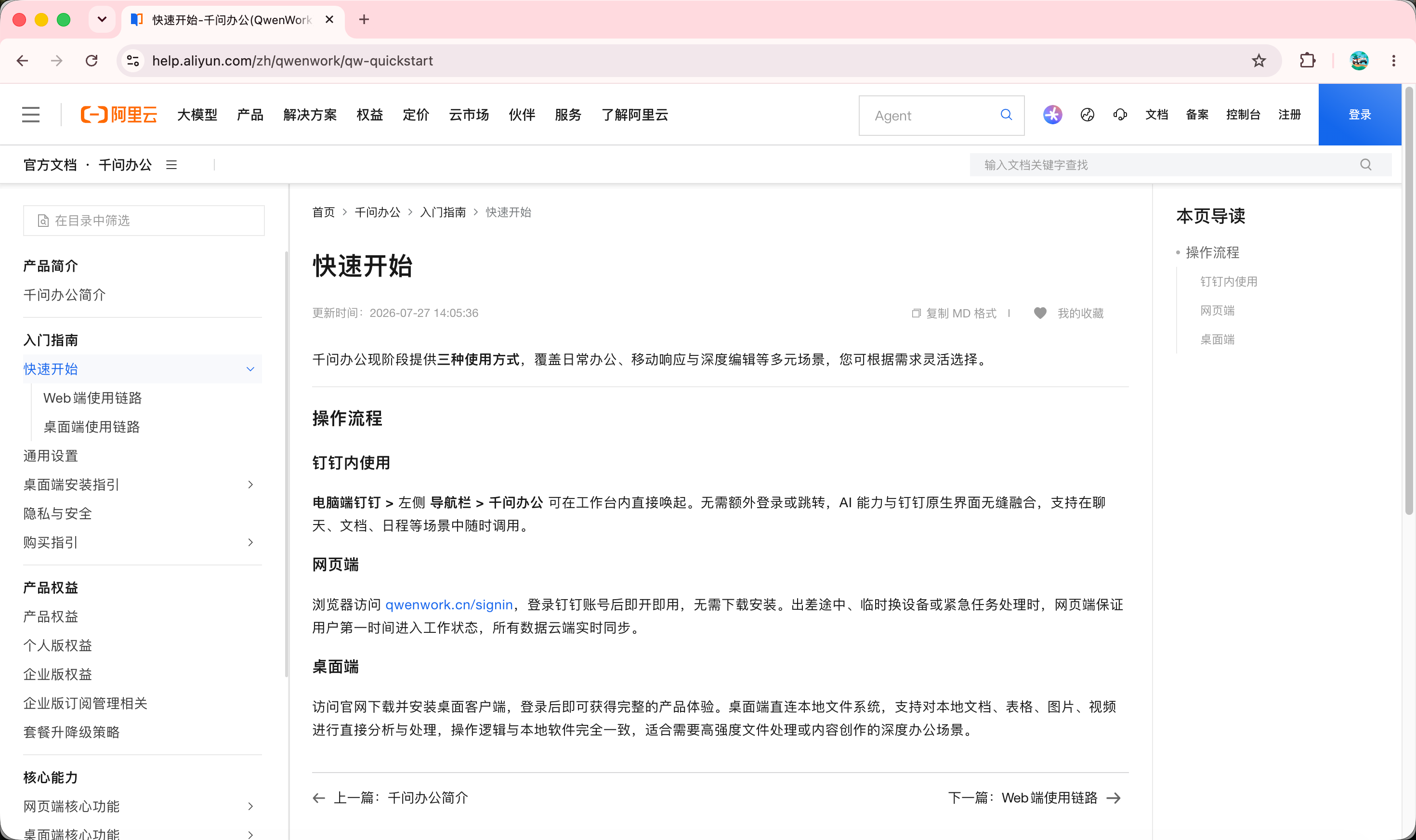Click the 注册 link
1416x840 pixels.
[1289, 115]
